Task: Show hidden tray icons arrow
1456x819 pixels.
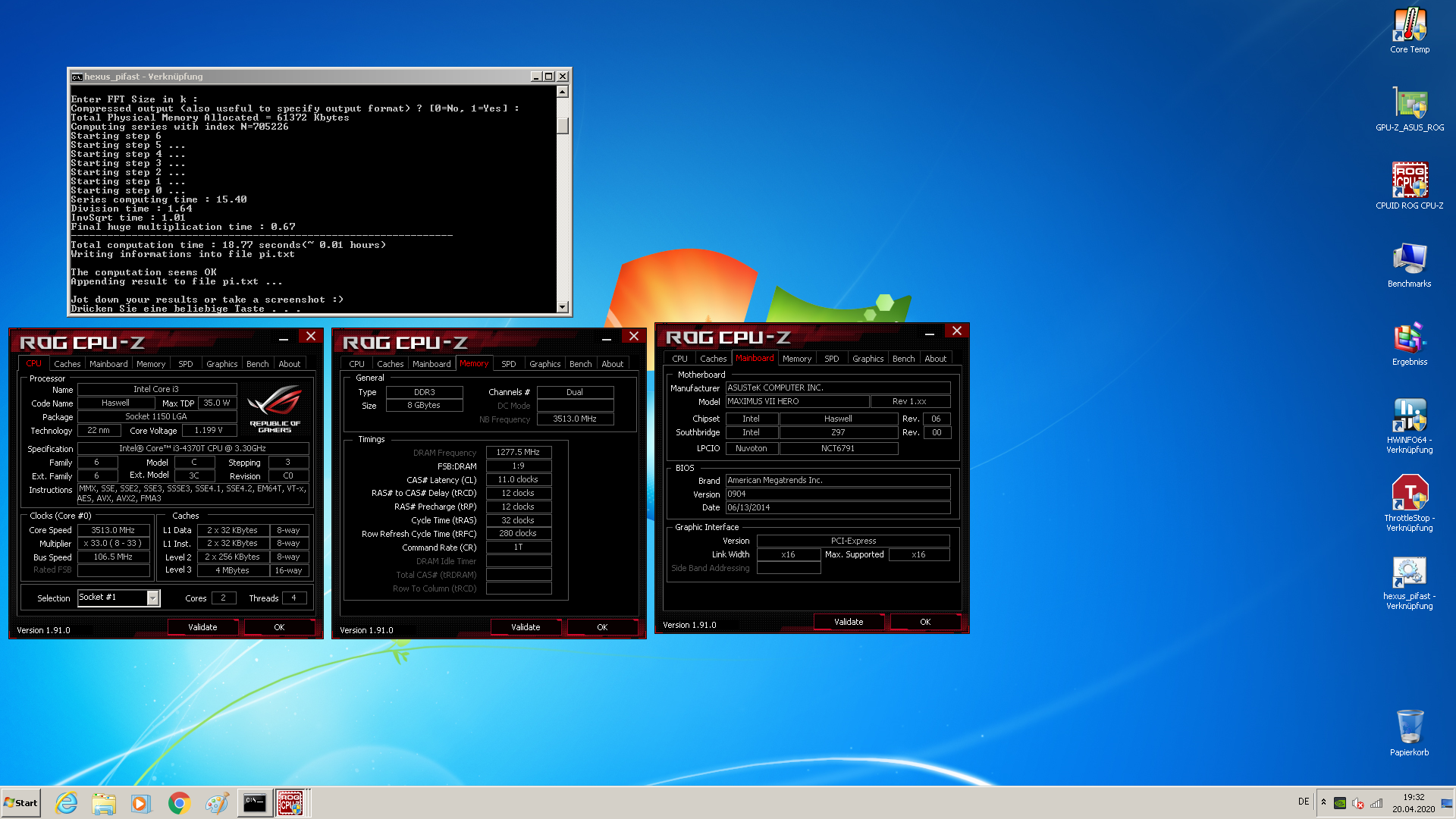Action: point(1323,802)
